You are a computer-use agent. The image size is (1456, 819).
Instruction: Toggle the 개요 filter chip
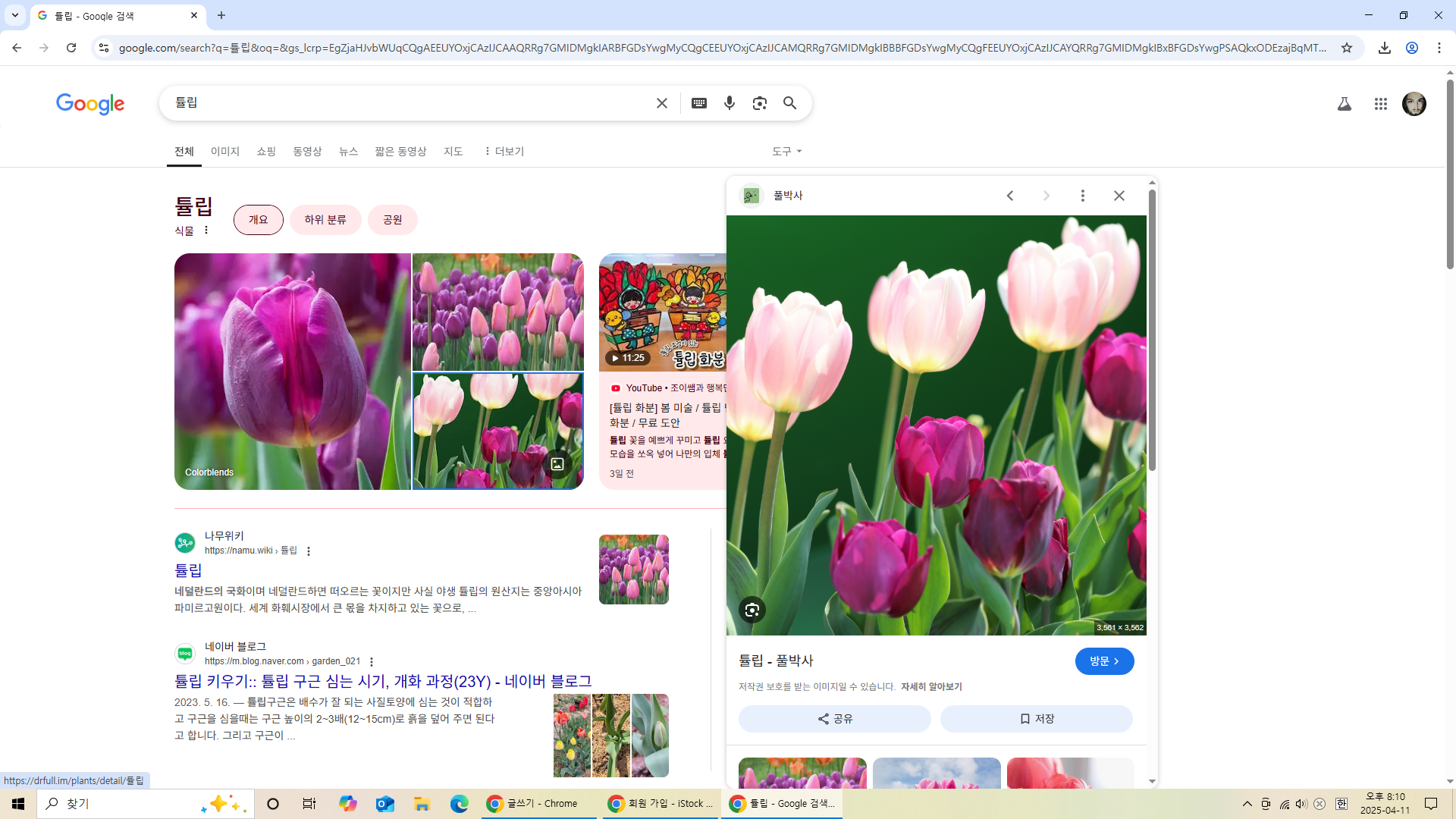click(x=258, y=219)
